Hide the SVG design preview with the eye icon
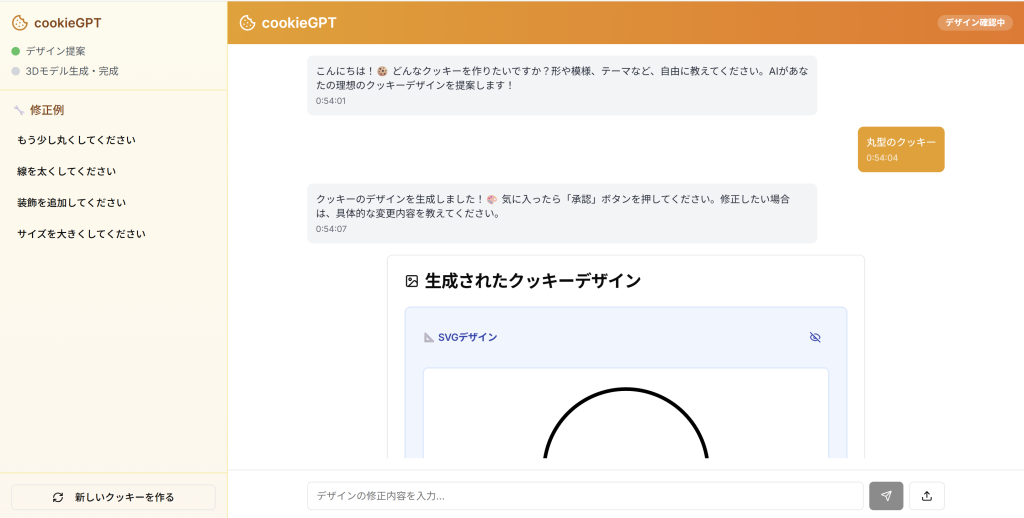The width and height of the screenshot is (1024, 518). point(815,337)
